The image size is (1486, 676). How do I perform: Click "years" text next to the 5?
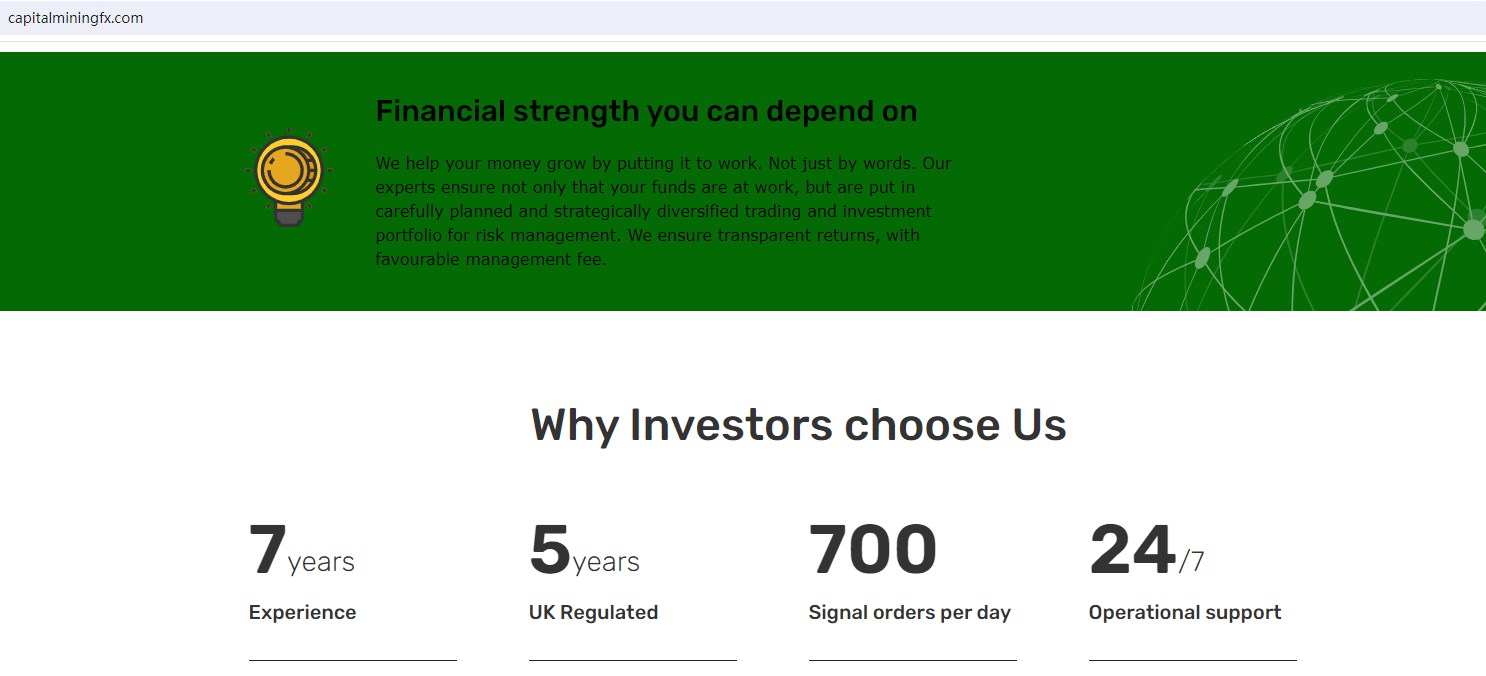[606, 562]
